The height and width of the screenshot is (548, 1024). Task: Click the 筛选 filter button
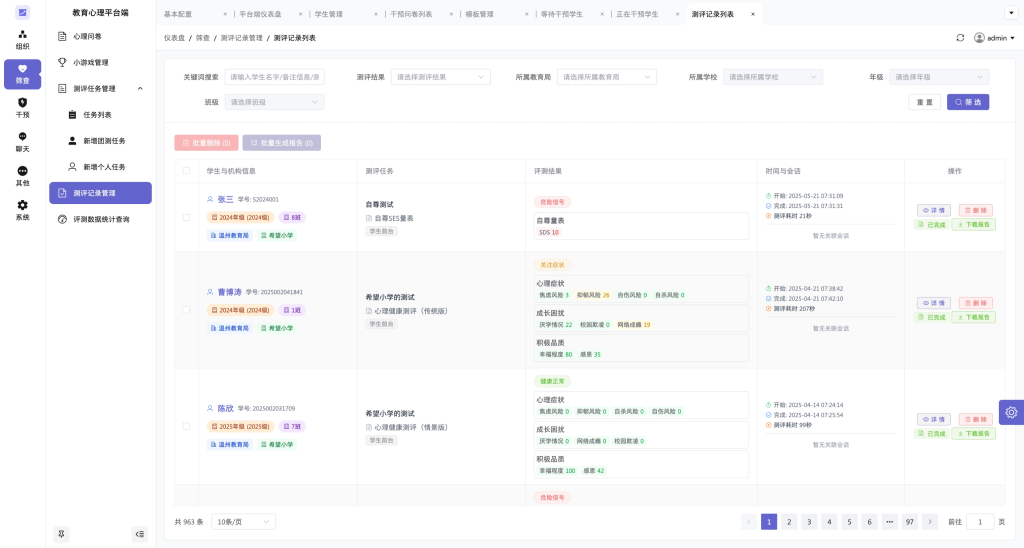coord(967,102)
